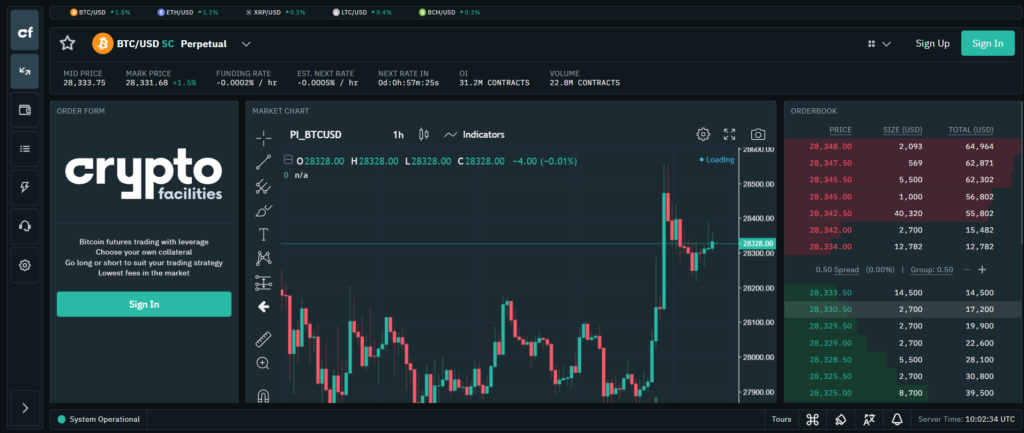Click the TOTAL (USD) column header
Viewport: 1024px width, 433px height.
tap(970, 130)
